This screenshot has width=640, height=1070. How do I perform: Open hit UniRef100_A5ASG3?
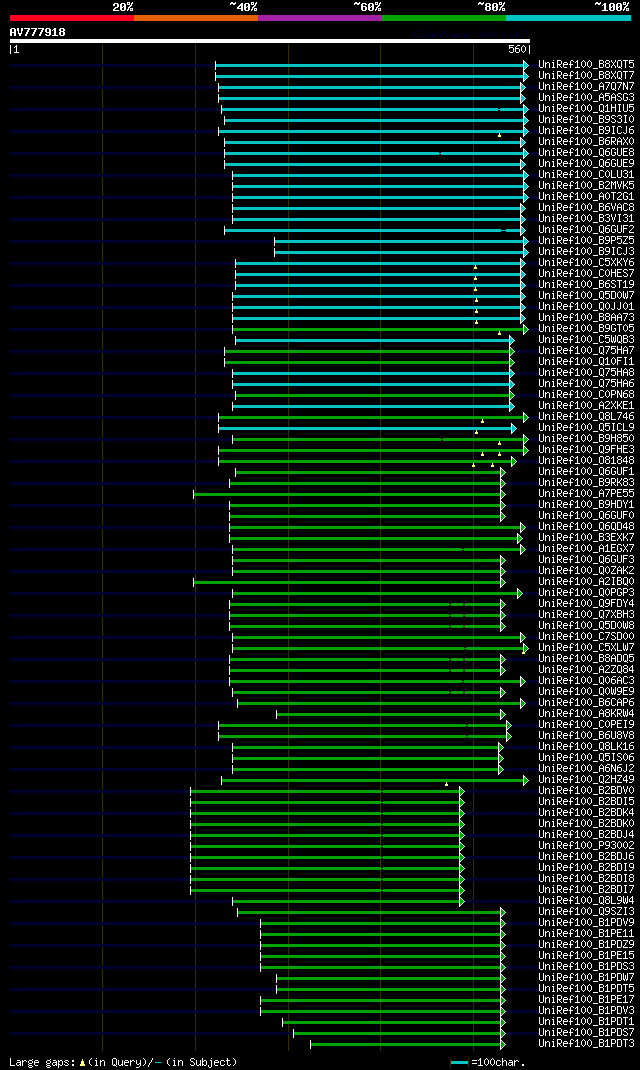[x=586, y=98]
